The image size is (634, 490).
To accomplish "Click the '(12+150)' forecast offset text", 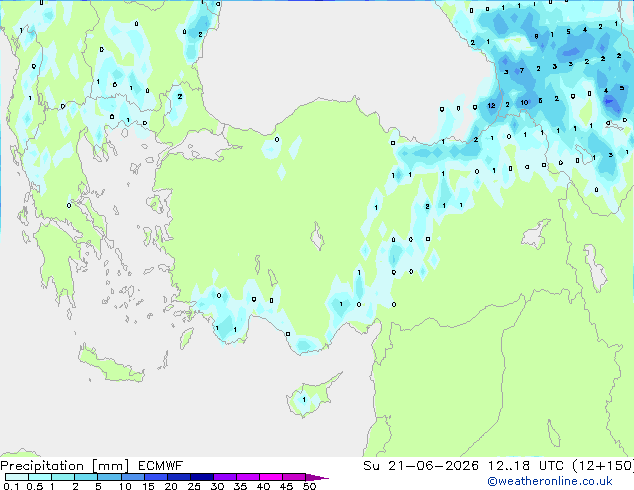I will [x=603, y=466].
